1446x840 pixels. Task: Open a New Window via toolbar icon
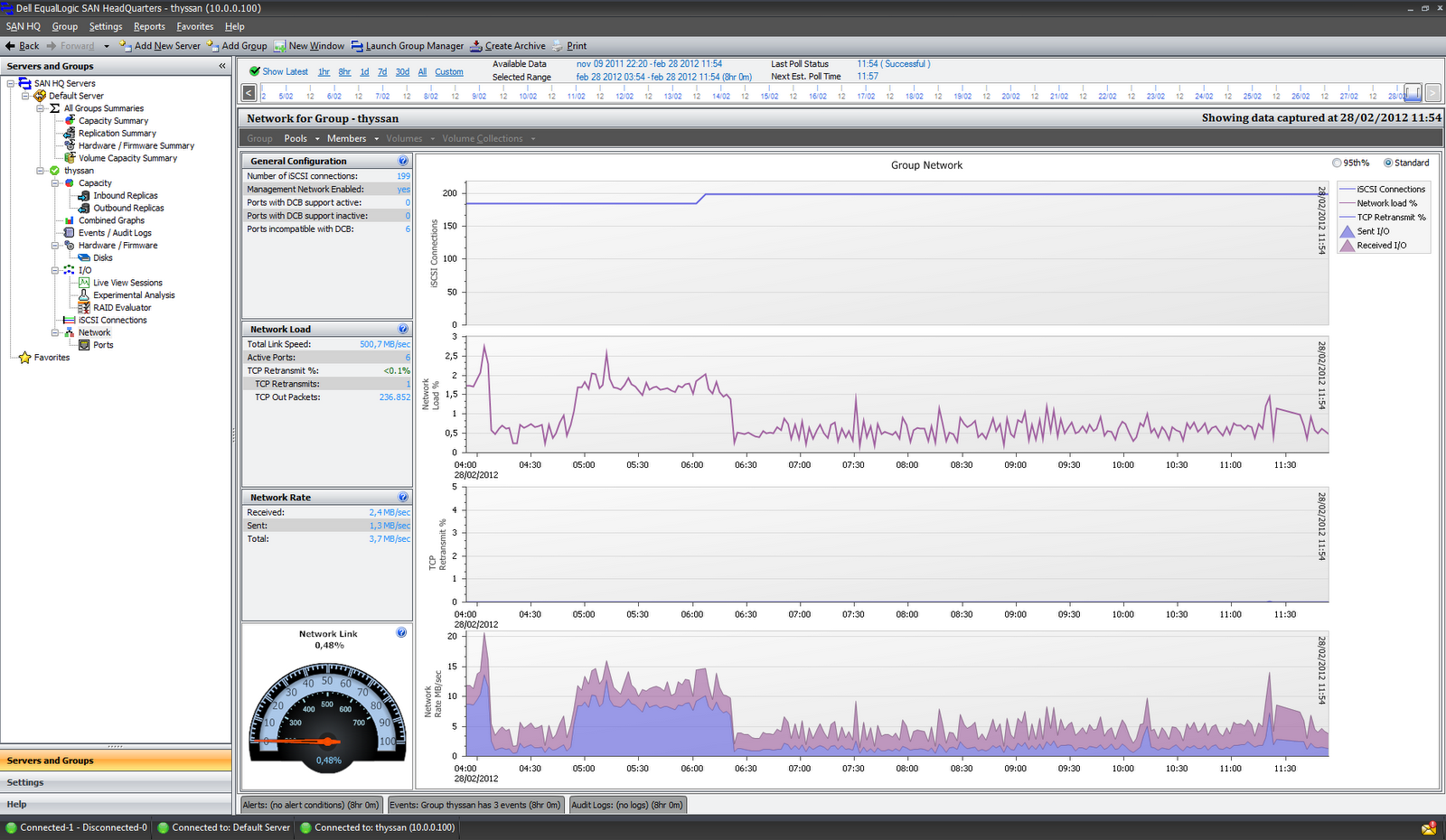pos(280,46)
